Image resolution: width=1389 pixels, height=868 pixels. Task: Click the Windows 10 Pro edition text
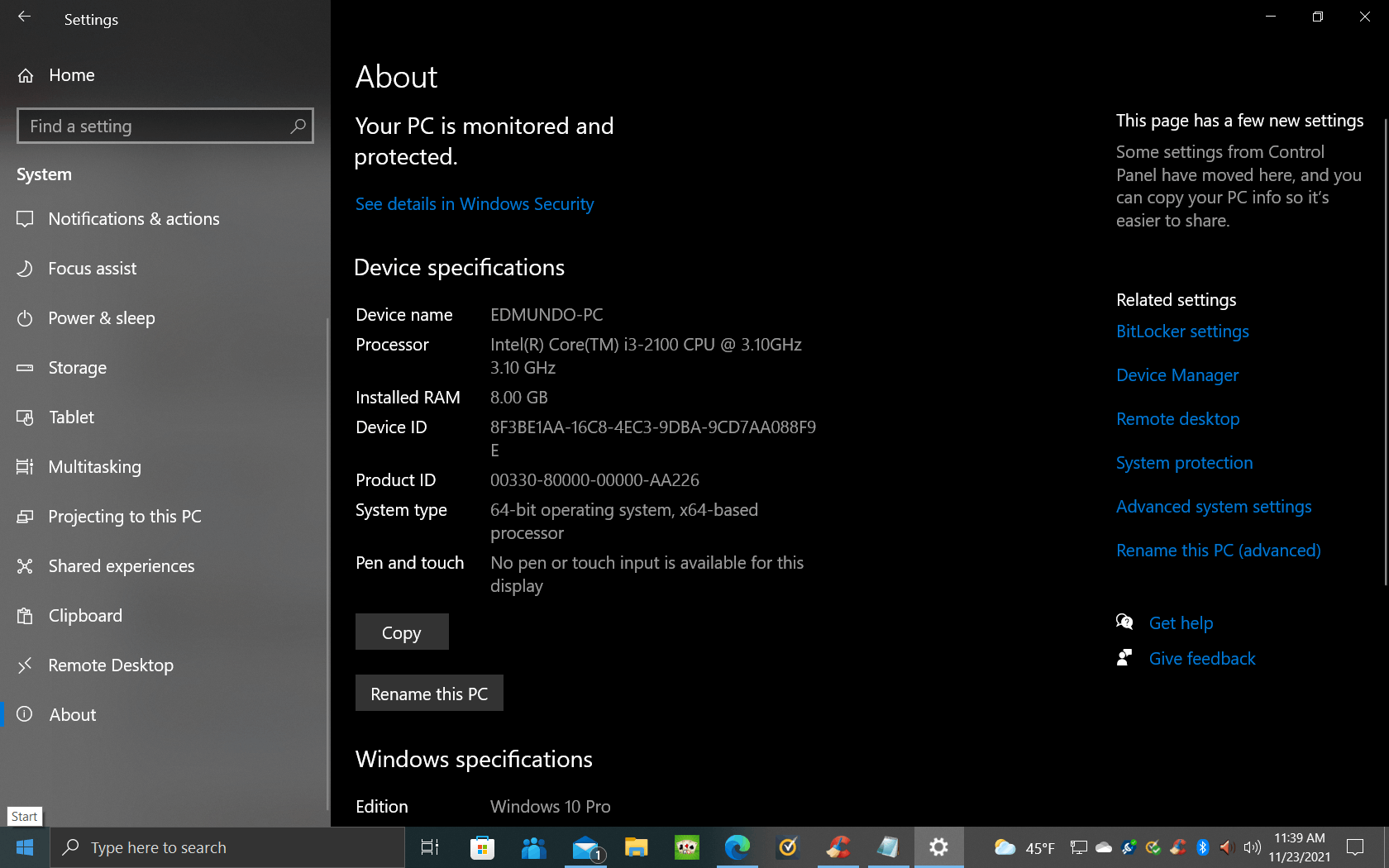point(551,807)
